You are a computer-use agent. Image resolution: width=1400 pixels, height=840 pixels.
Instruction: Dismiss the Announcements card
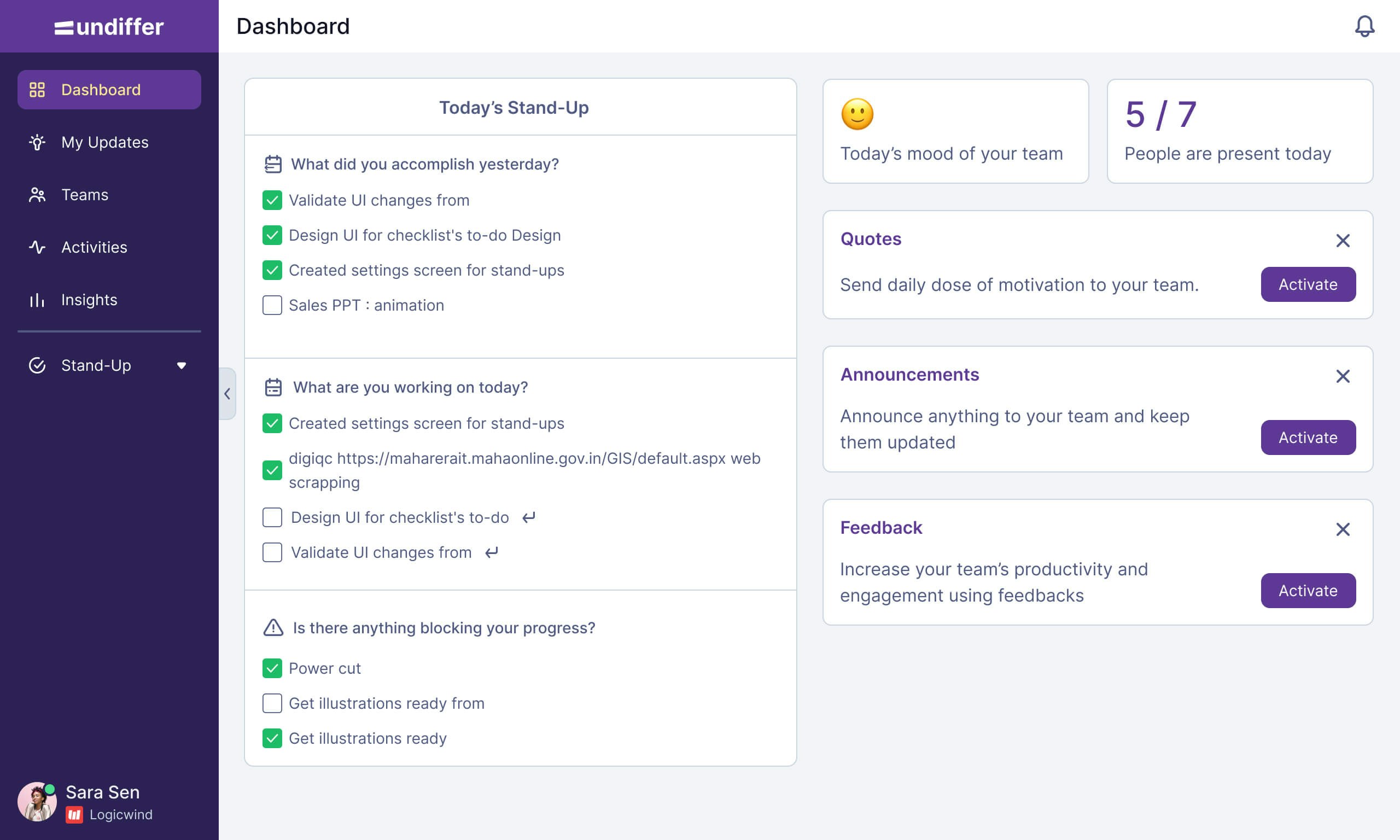coord(1342,376)
